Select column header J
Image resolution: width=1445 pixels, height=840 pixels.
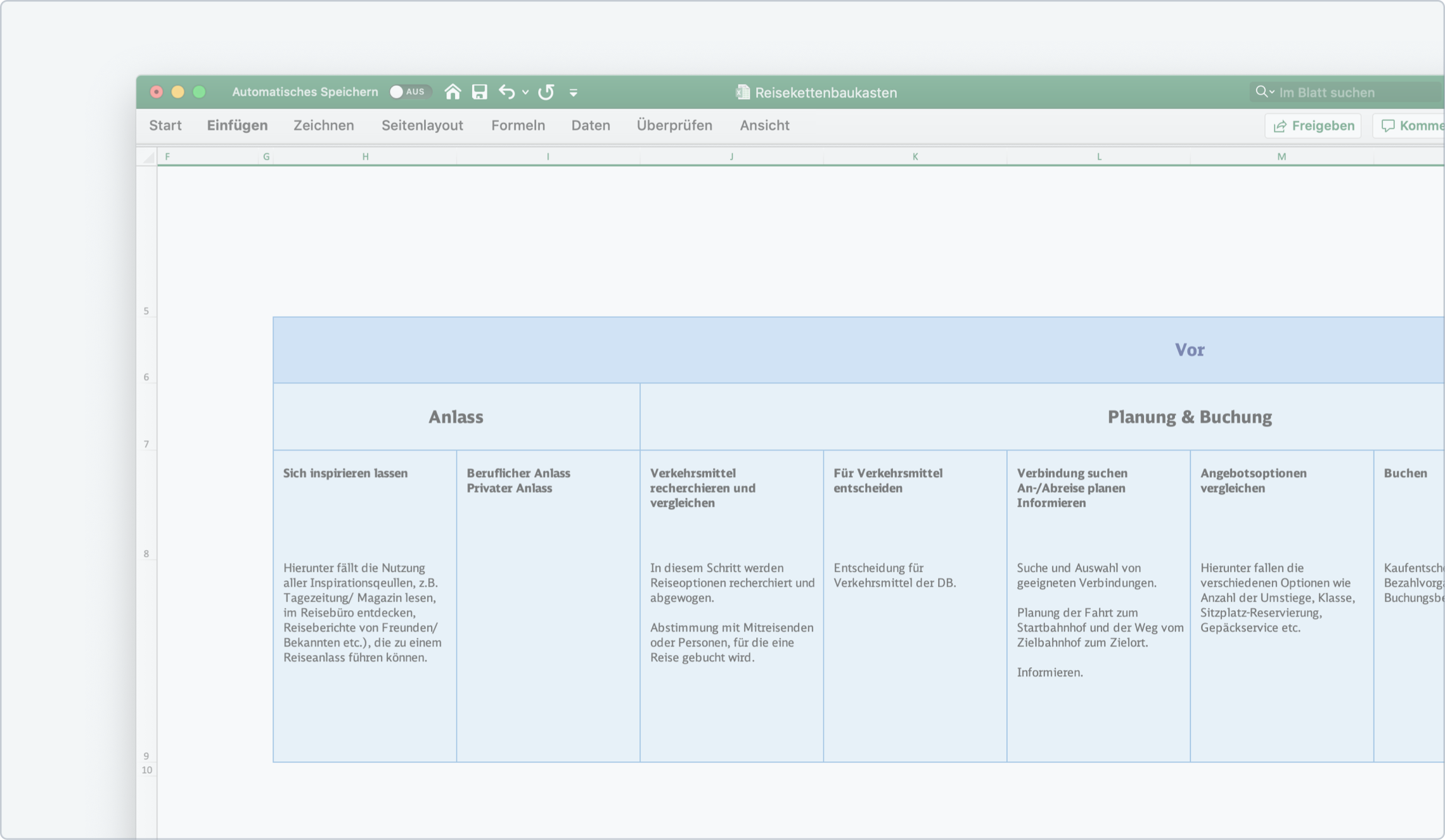(x=731, y=156)
